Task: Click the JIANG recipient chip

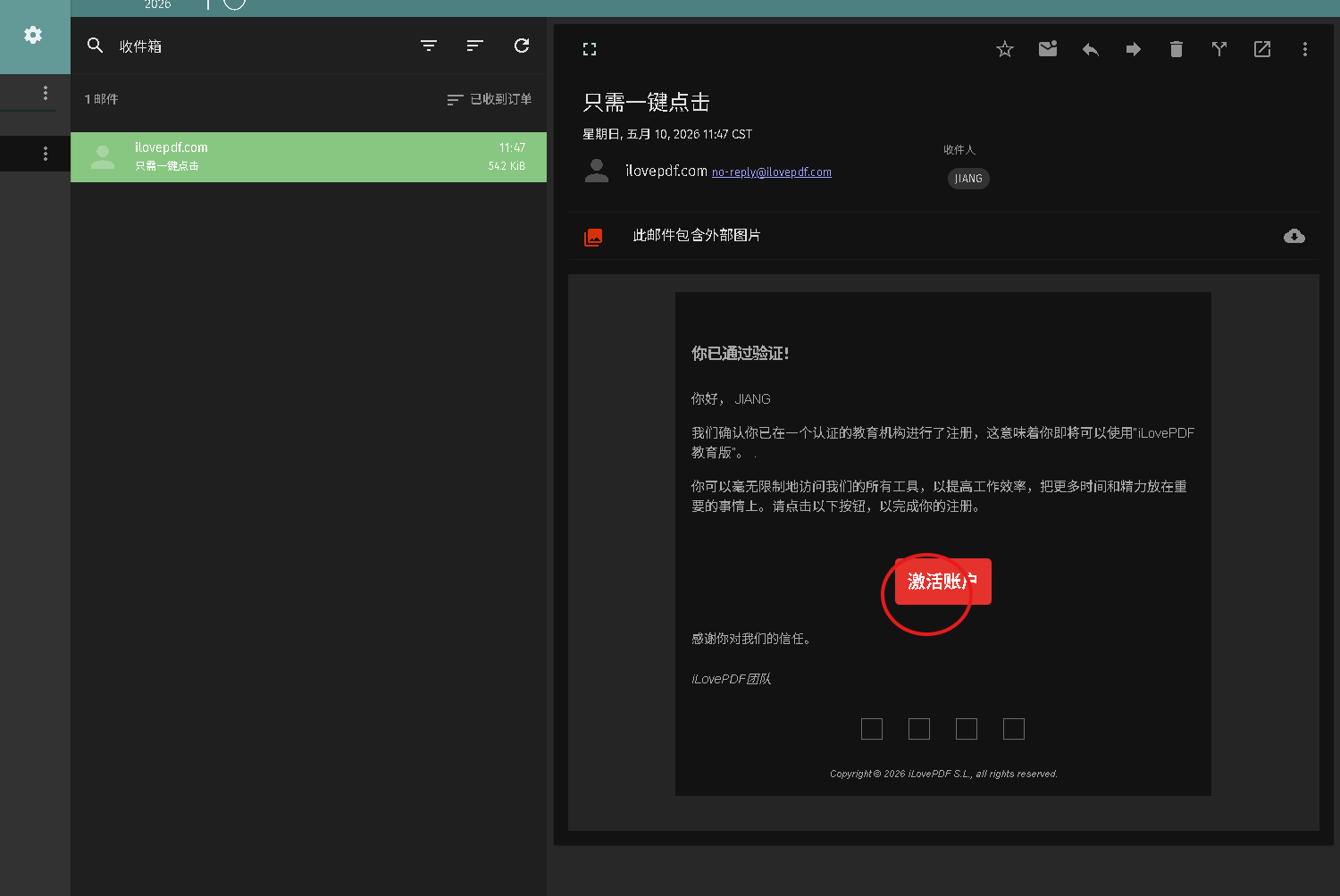Action: click(968, 179)
